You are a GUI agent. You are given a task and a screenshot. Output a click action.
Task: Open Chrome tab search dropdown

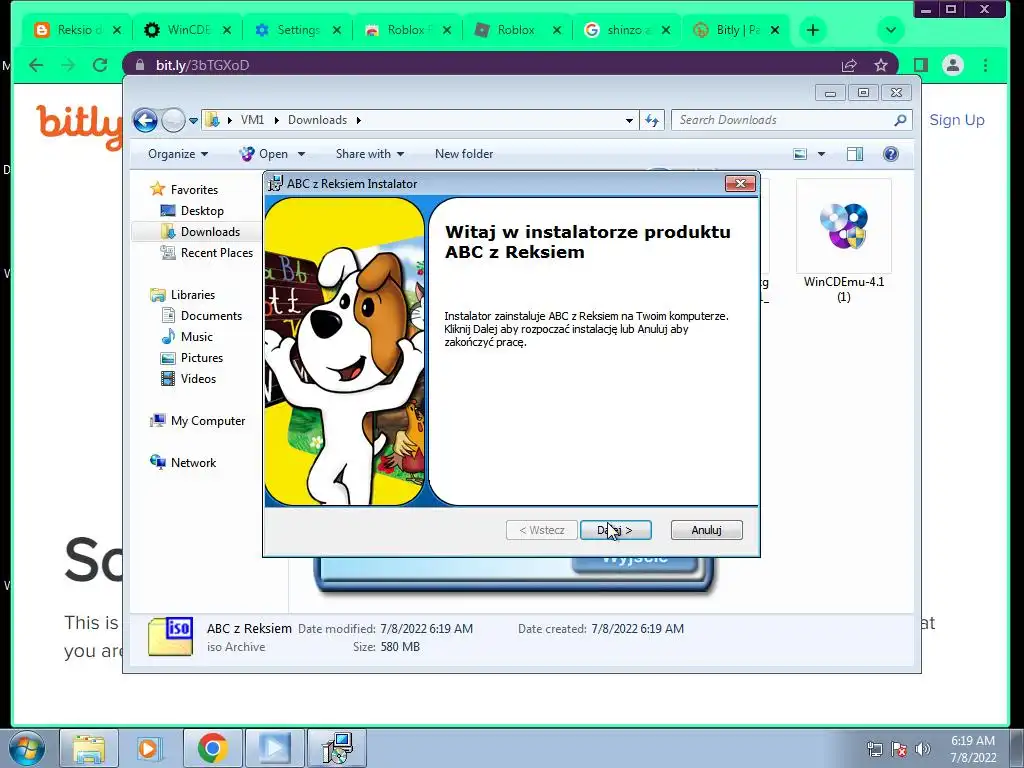pos(891,30)
